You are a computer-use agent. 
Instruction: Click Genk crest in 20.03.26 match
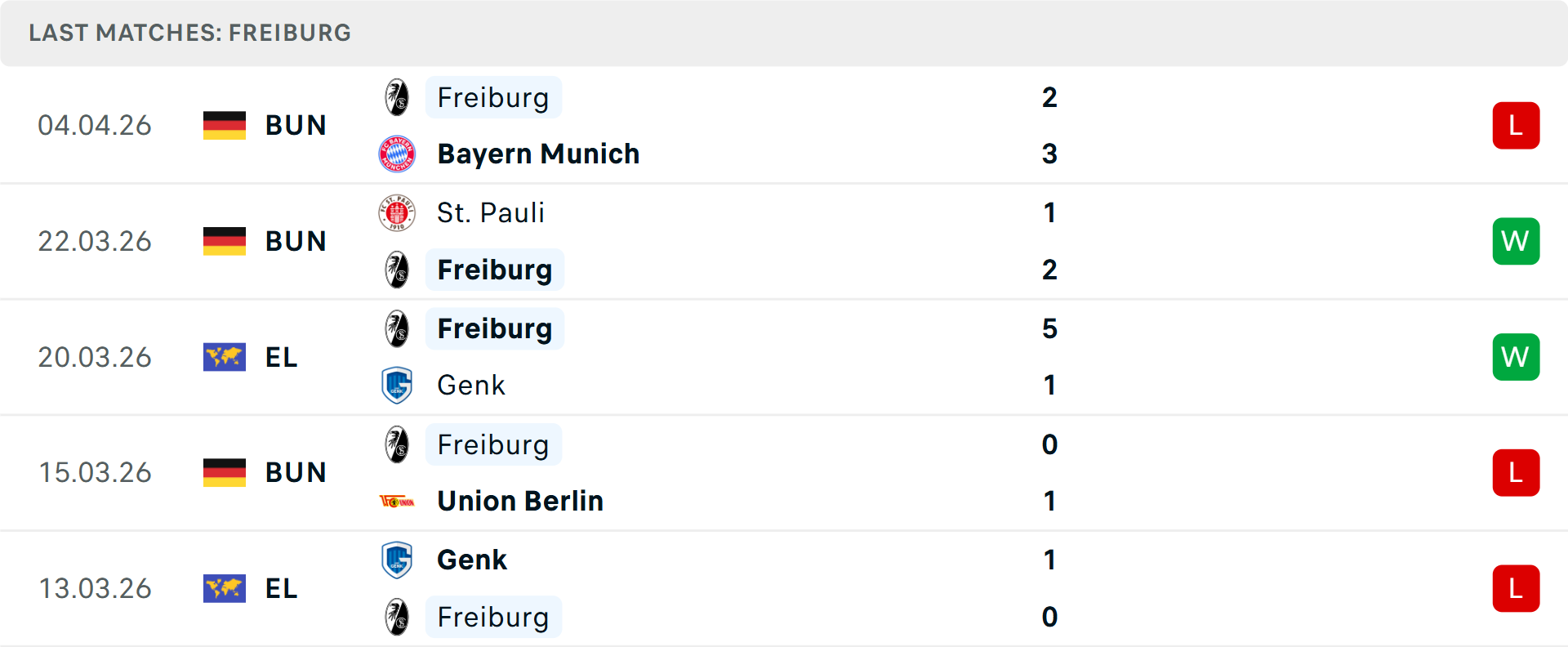[x=397, y=385]
